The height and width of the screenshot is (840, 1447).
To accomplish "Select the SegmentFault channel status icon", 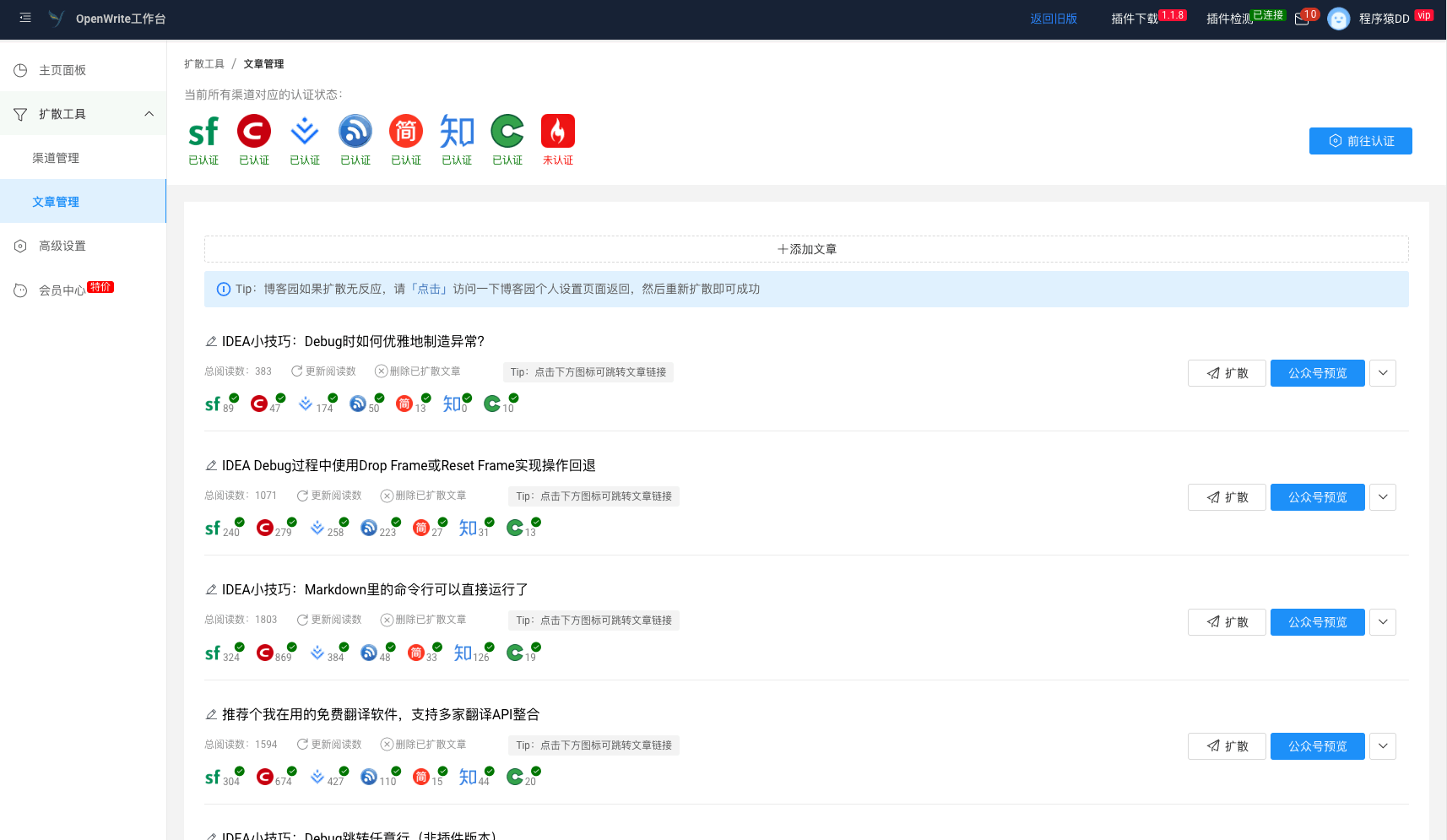I will [203, 132].
